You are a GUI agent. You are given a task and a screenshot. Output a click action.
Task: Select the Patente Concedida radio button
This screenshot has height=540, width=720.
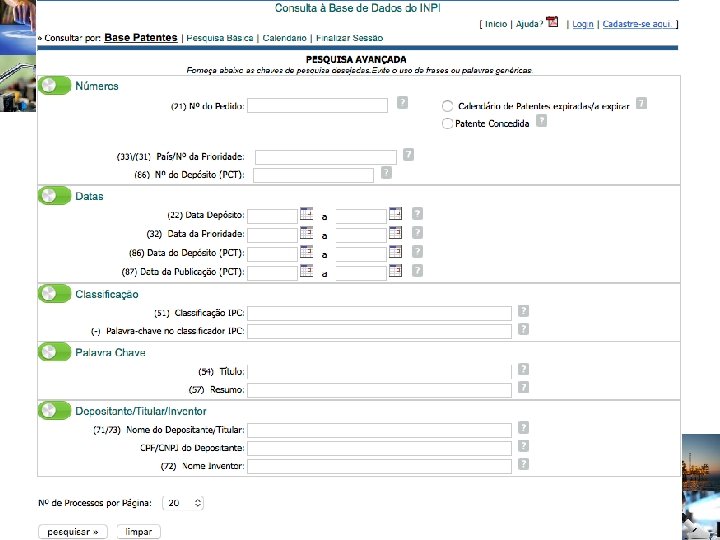447,124
